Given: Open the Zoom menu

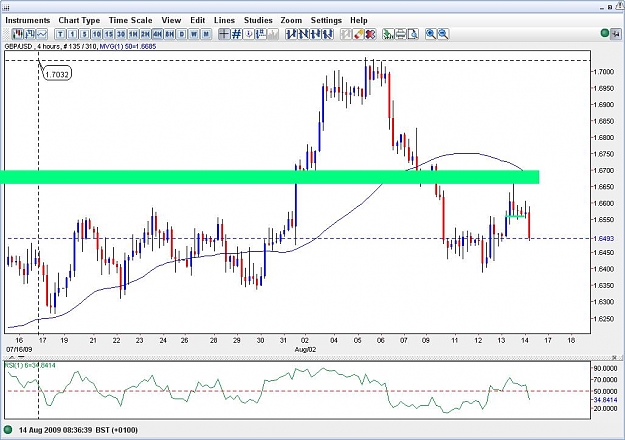Looking at the screenshot, I should (x=291, y=20).
